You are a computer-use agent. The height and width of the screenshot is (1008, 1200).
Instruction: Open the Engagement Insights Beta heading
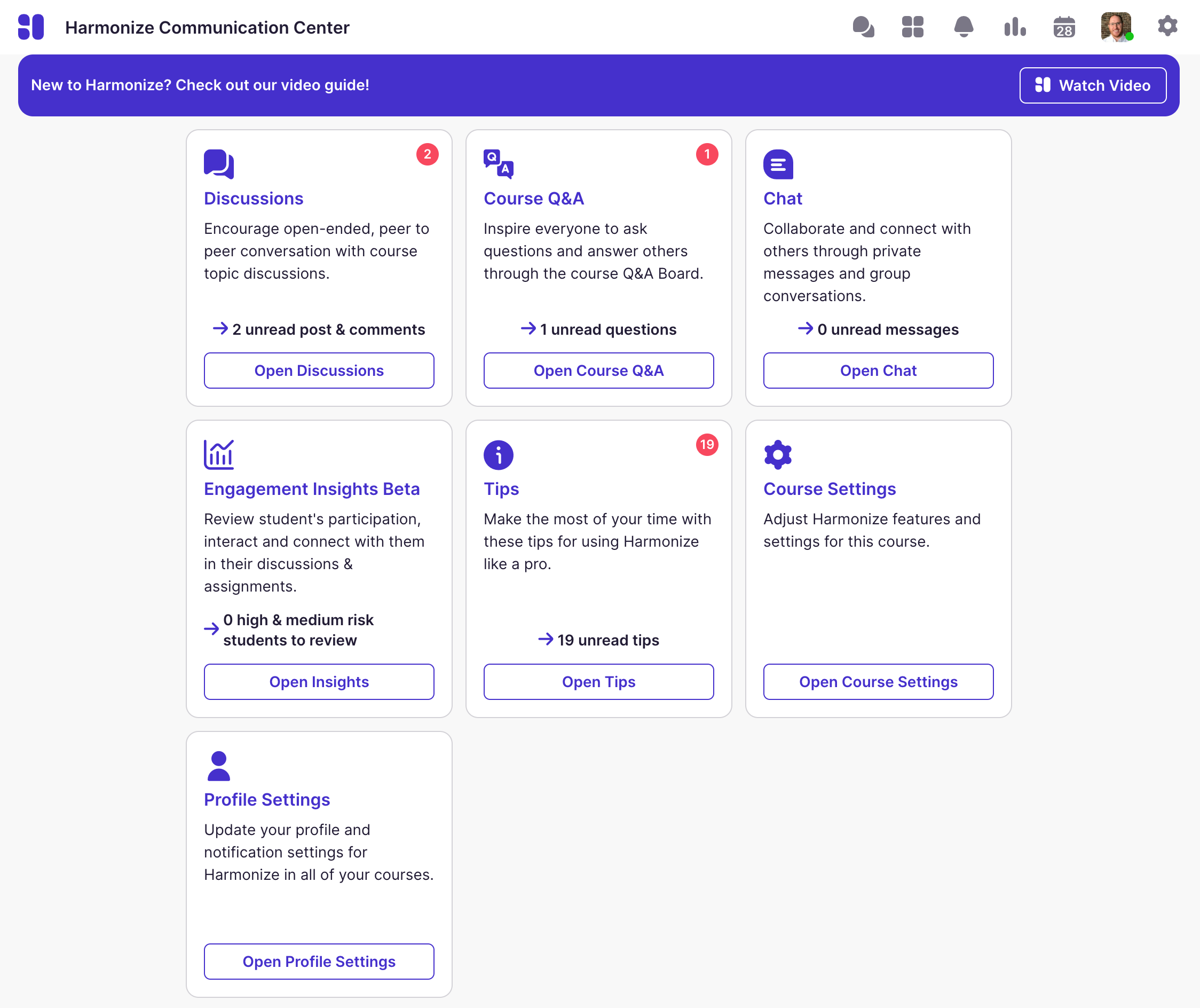pos(312,489)
